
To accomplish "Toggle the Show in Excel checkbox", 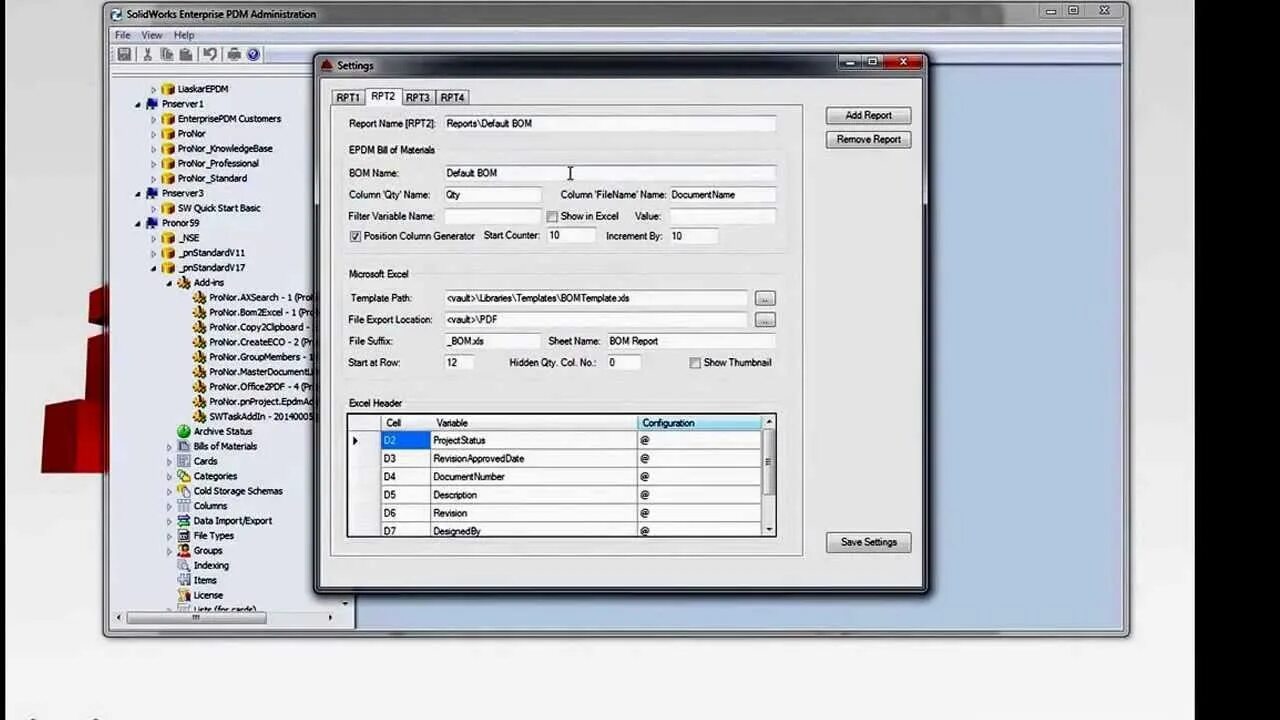I will [x=552, y=216].
